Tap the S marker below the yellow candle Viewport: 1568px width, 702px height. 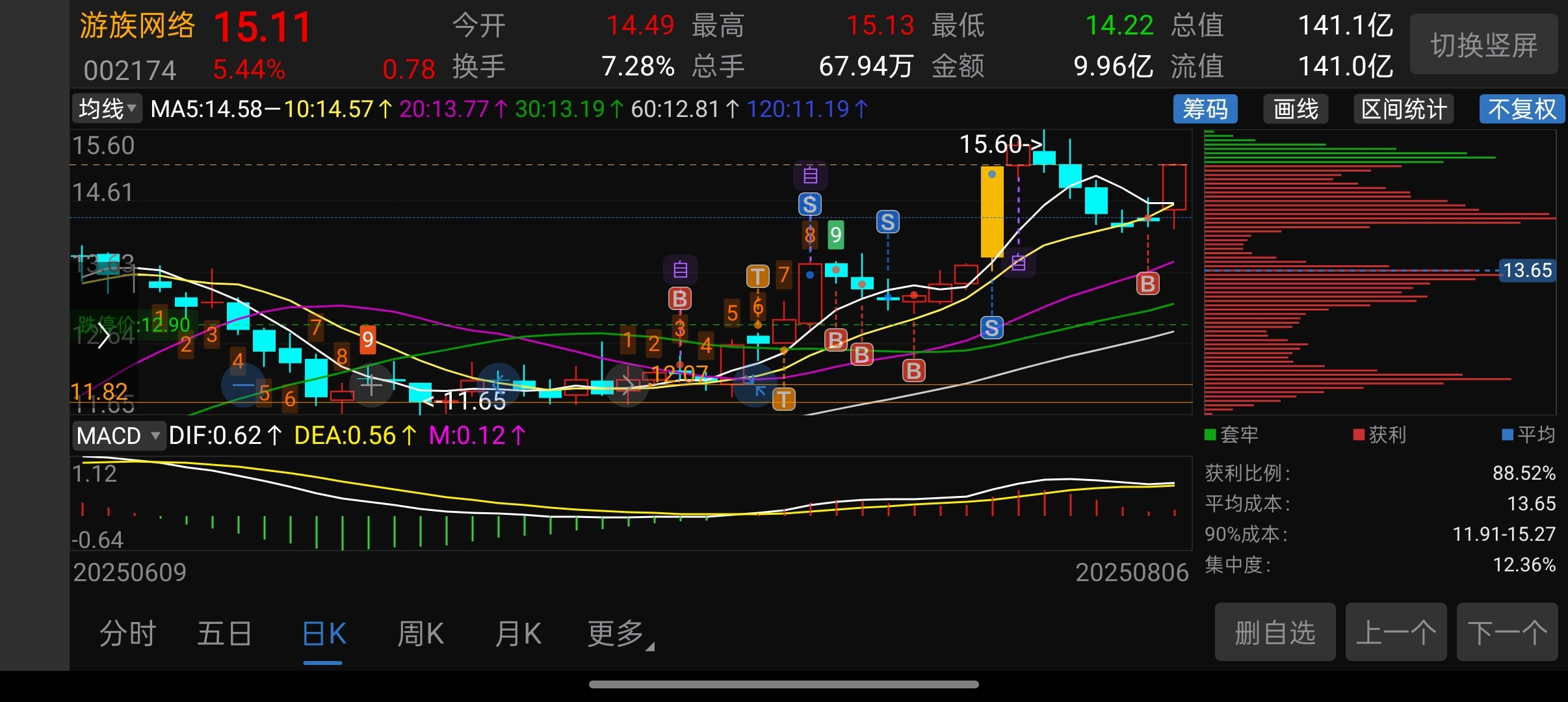(x=991, y=328)
